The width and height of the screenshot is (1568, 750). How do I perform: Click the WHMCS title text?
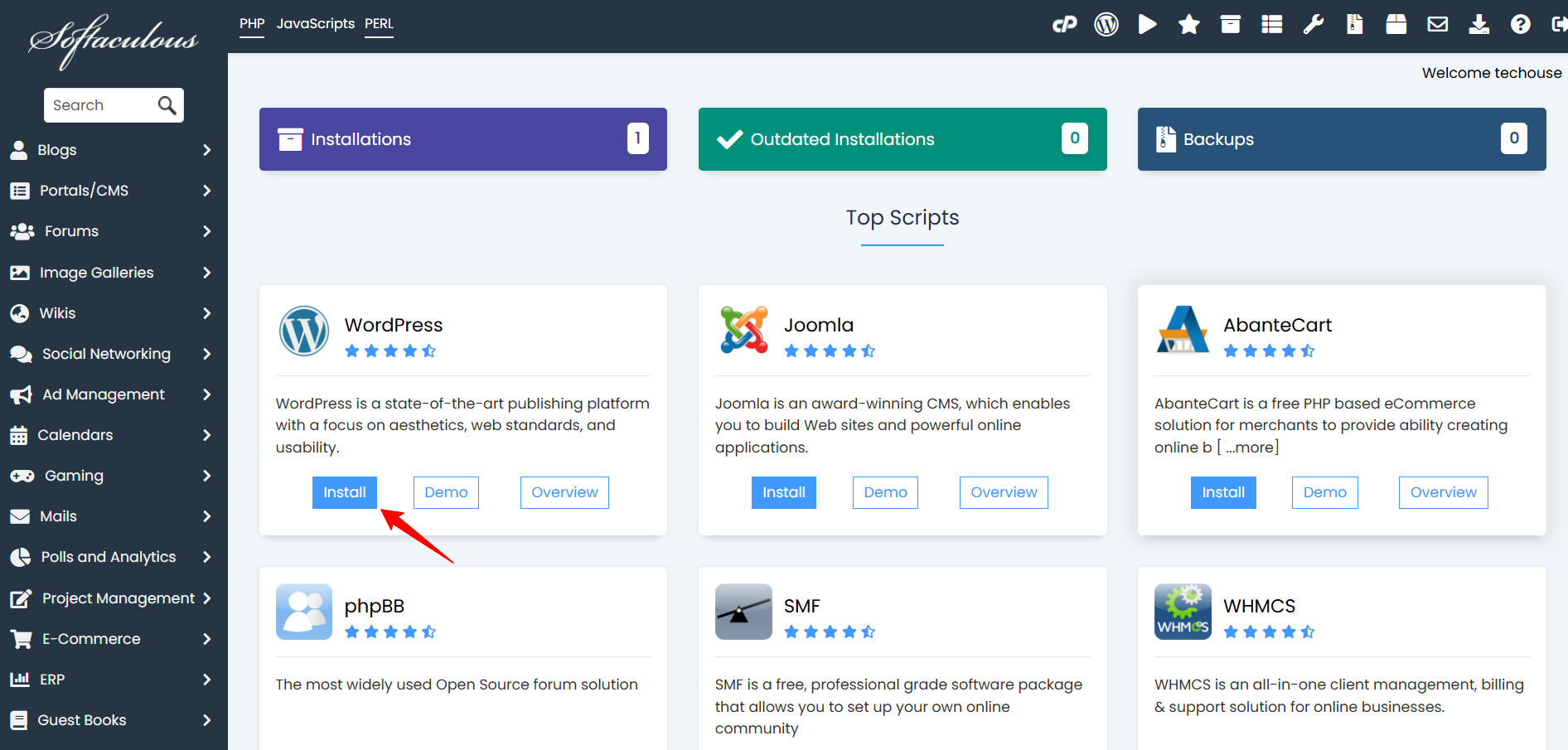point(1259,606)
